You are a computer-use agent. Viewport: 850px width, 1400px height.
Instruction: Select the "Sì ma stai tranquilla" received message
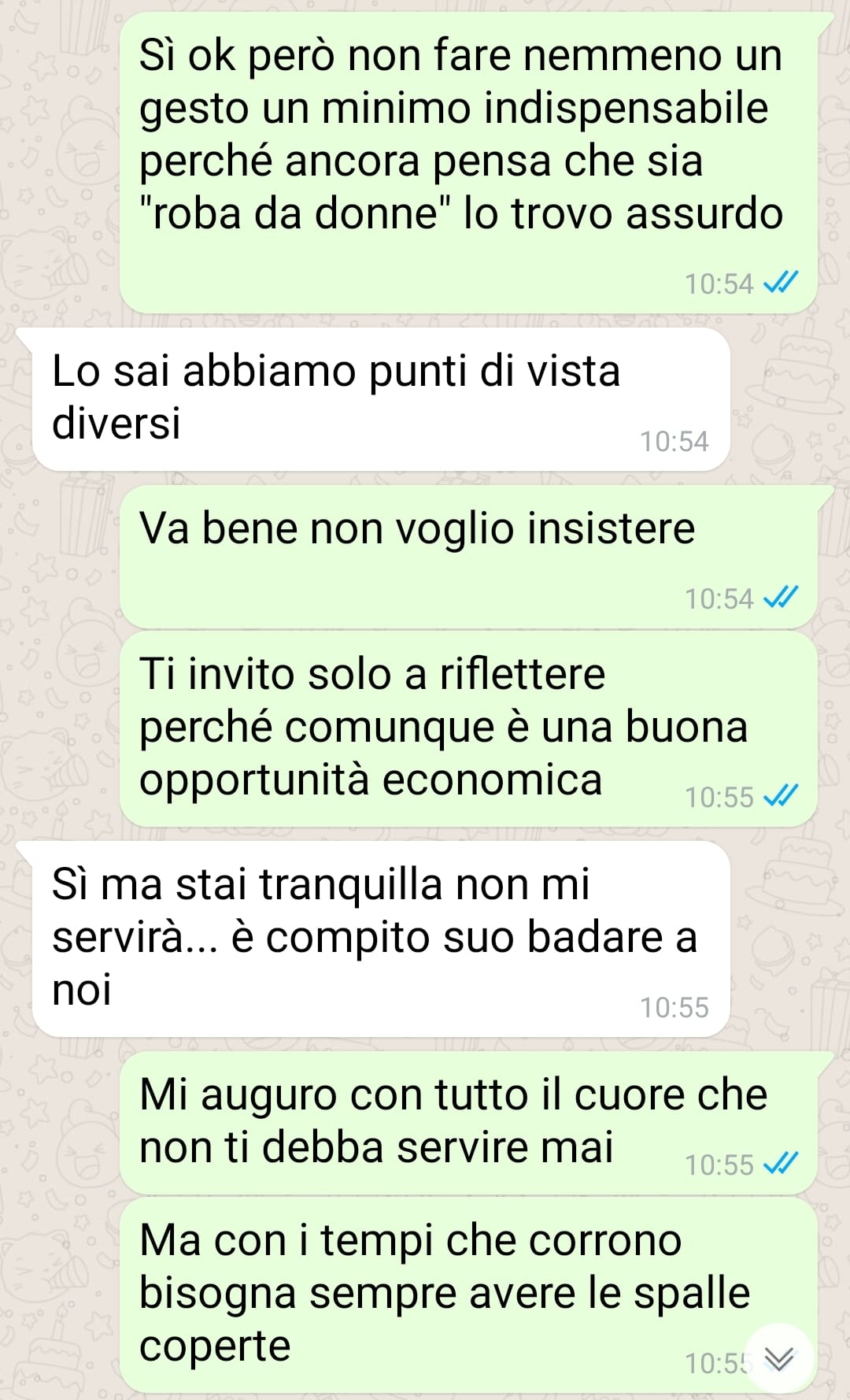(381, 939)
